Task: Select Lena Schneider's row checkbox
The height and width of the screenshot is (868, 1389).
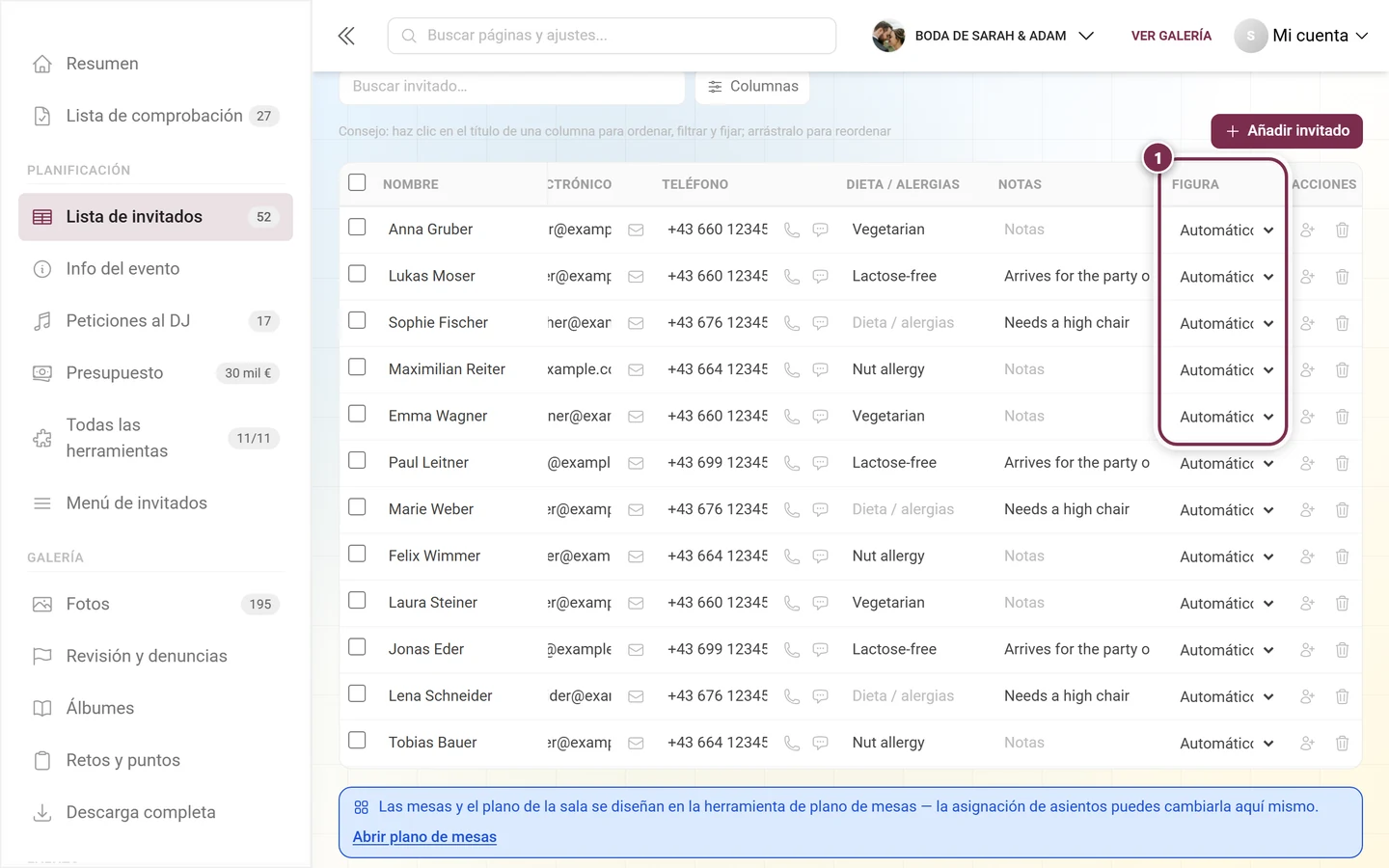Action: 357,693
